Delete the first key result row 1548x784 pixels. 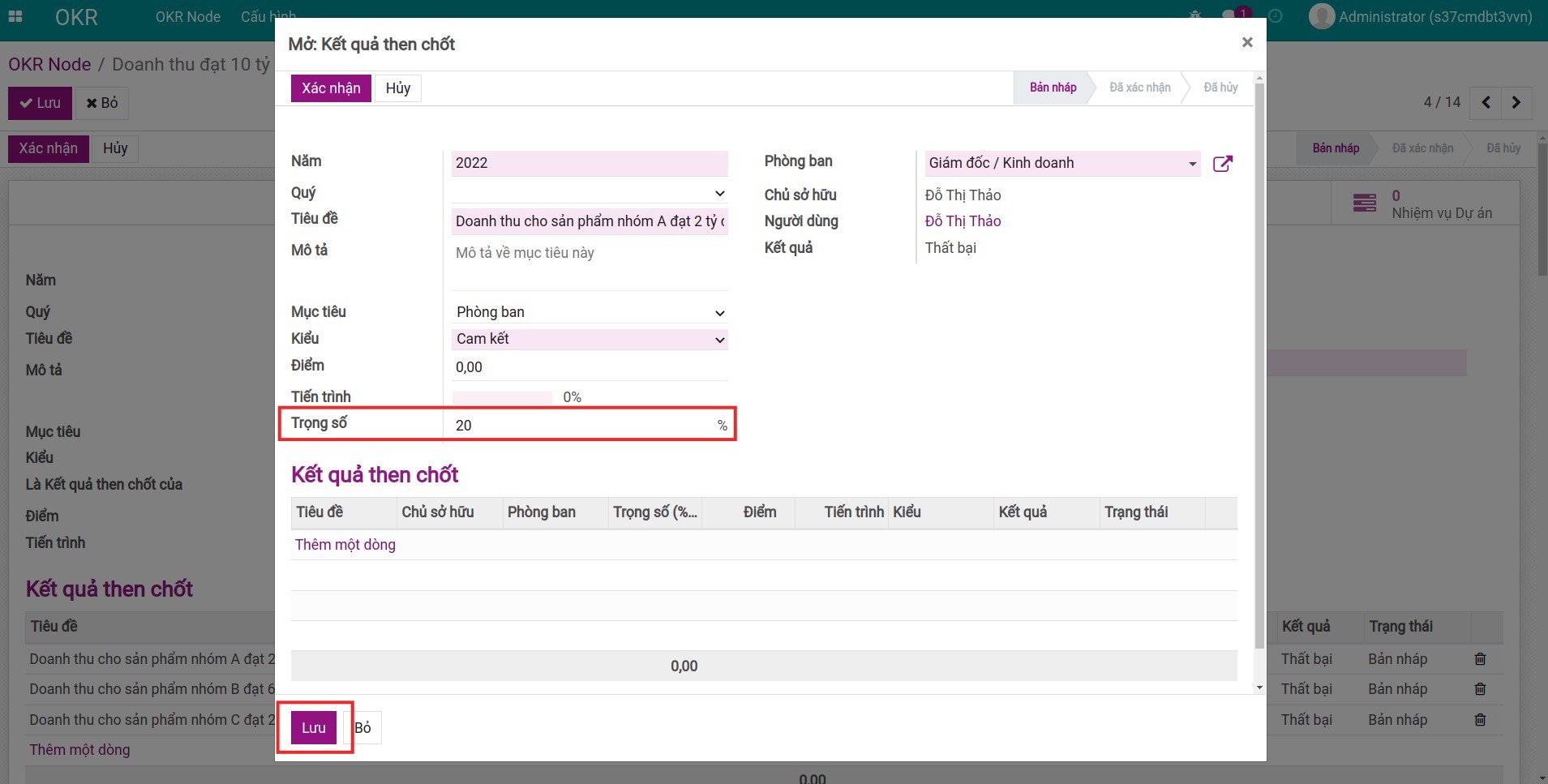pyautogui.click(x=1480, y=659)
